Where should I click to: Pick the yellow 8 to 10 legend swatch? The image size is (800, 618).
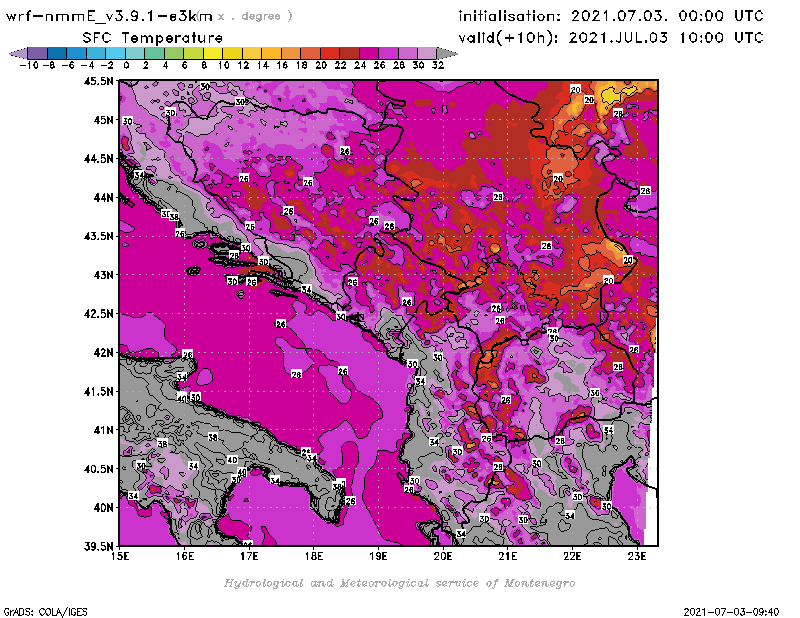(213, 53)
